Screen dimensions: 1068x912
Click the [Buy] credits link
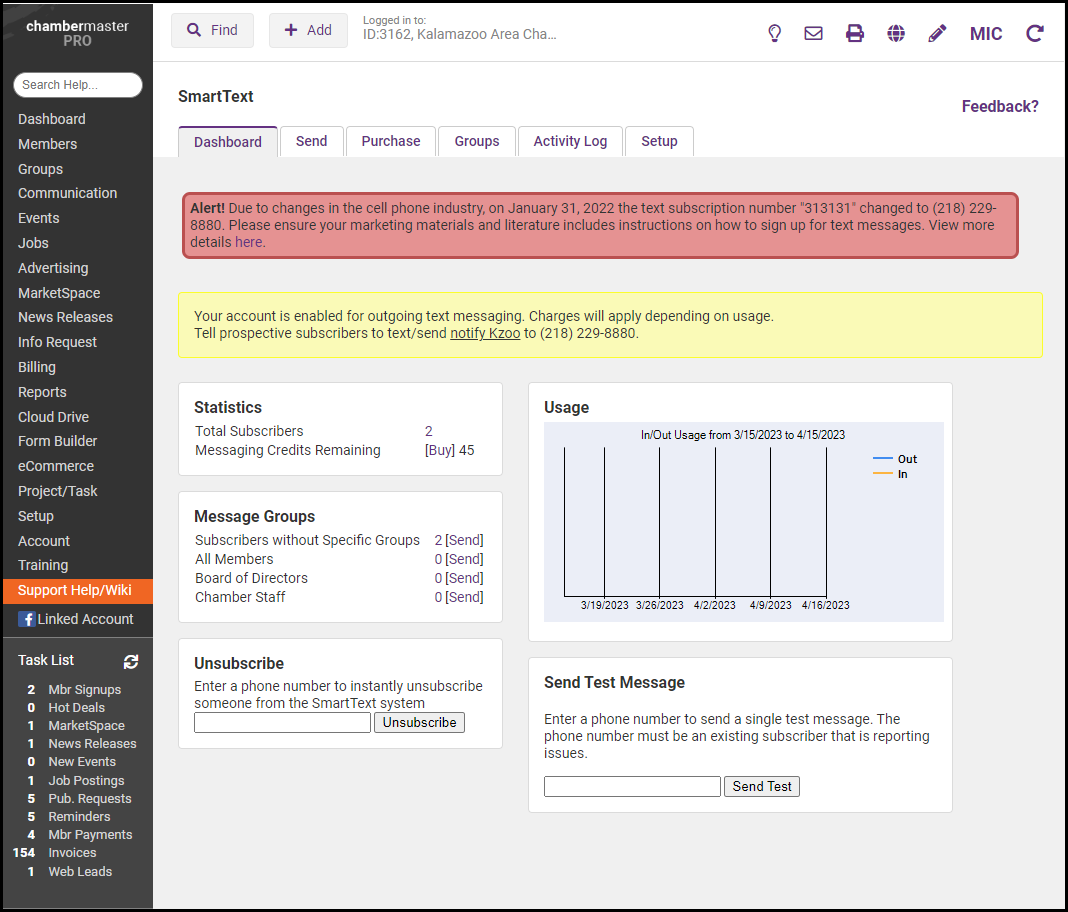(440, 450)
